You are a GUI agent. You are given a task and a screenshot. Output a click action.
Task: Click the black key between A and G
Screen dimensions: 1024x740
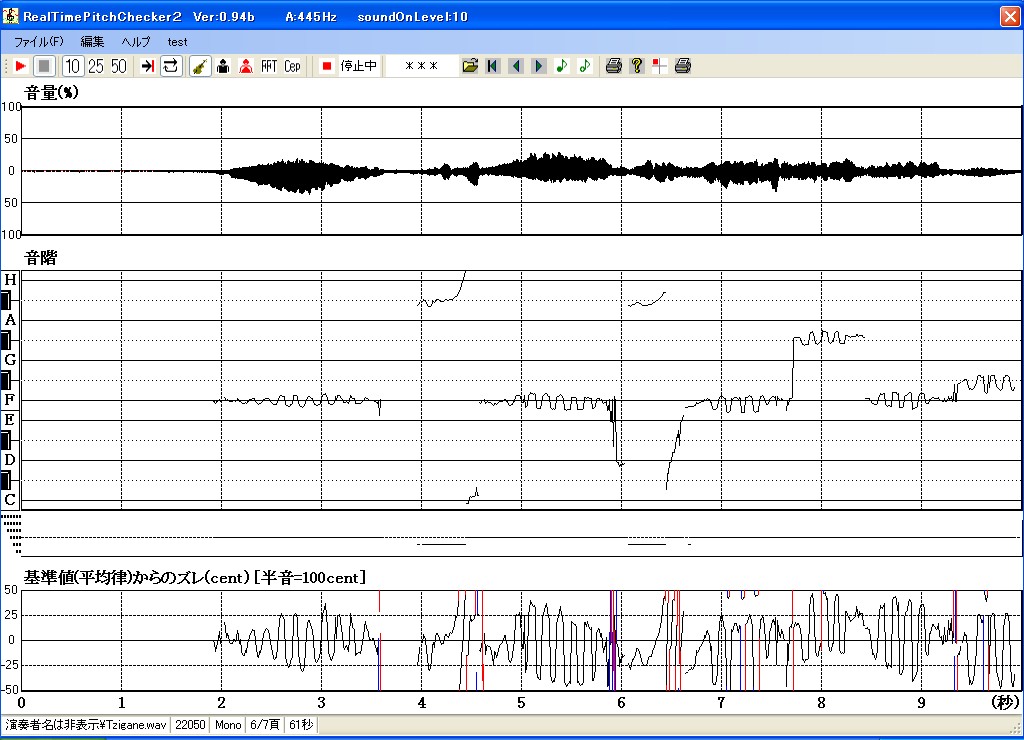point(6,340)
